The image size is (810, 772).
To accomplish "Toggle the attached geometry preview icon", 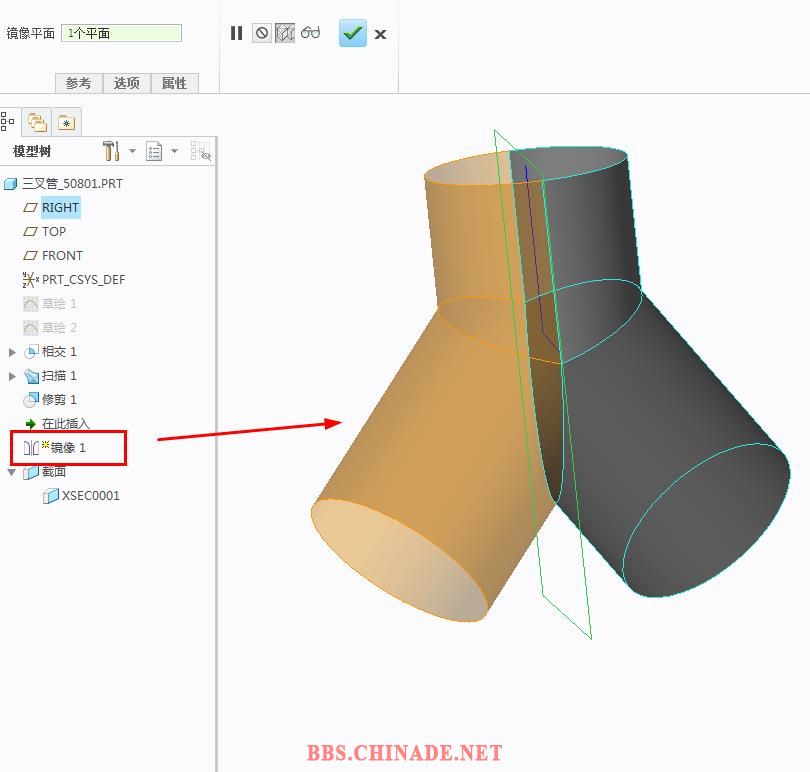I will coord(285,33).
